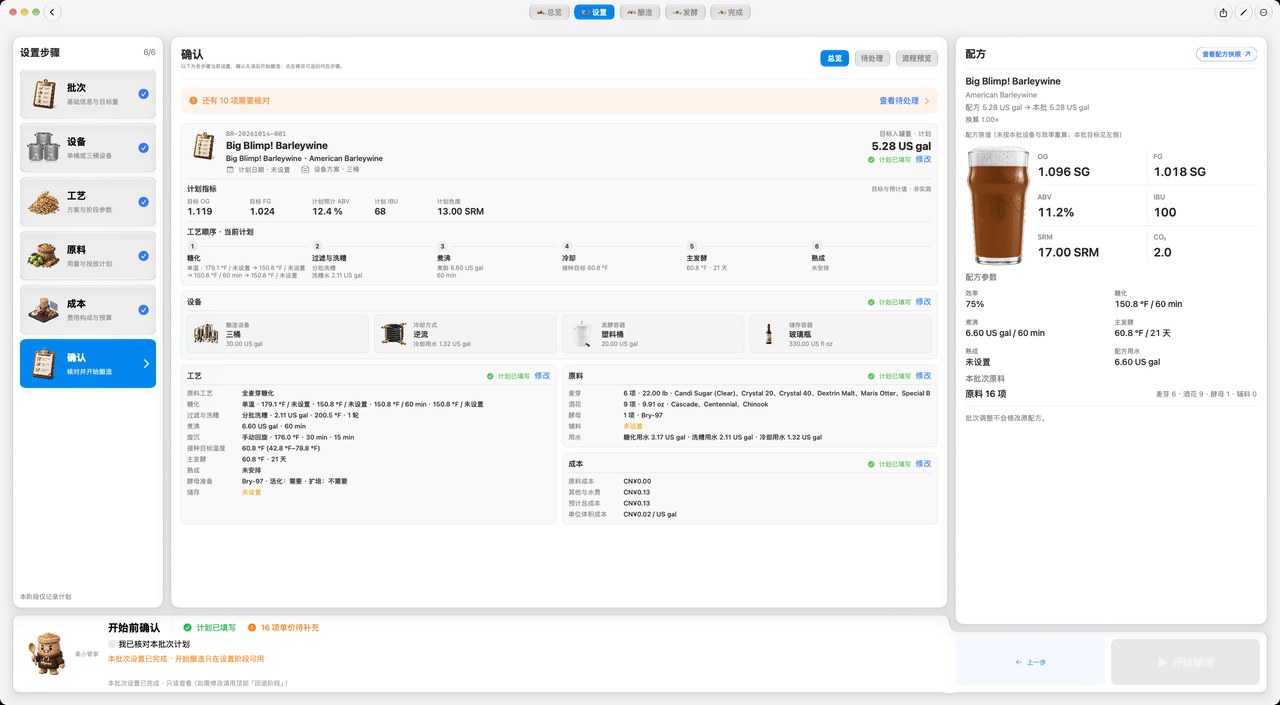Click the beer glass image in the recipe panel

(1000, 205)
